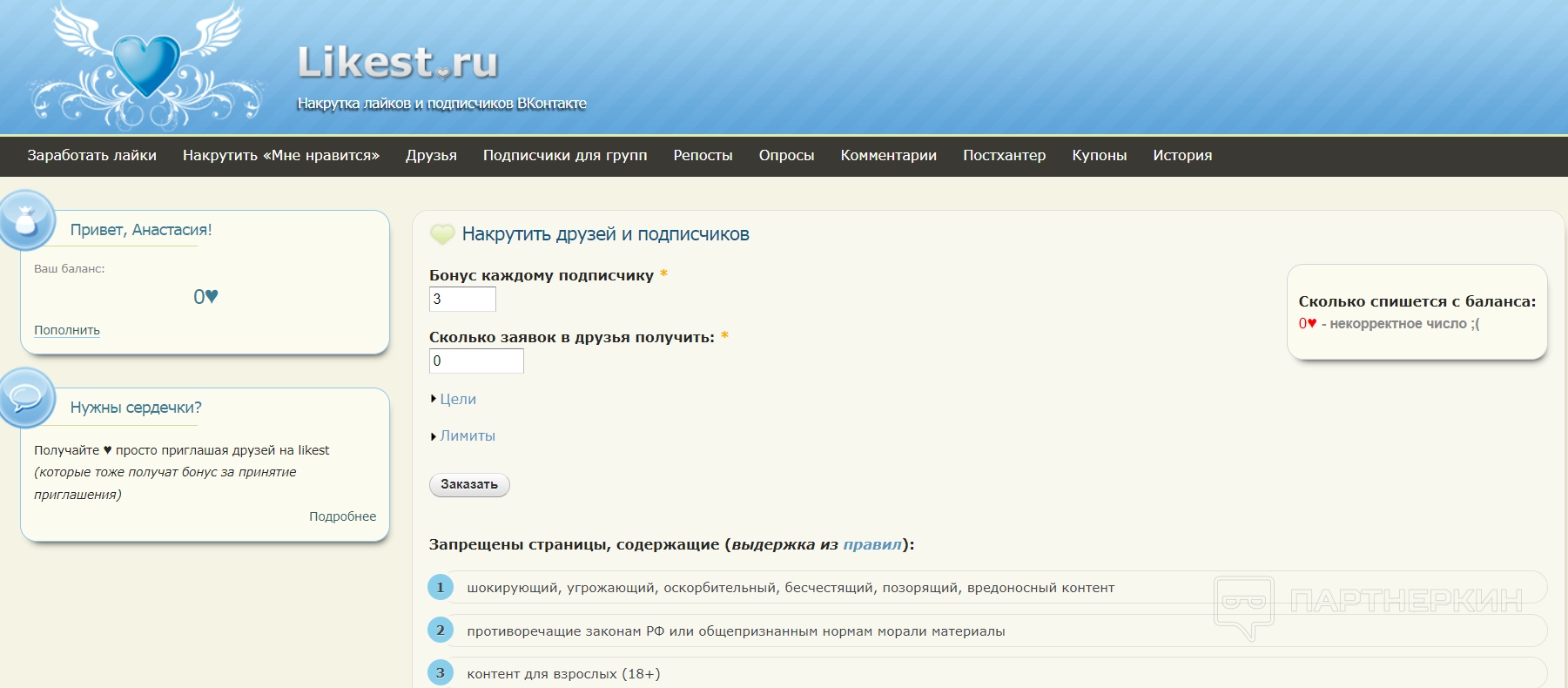1568x688 pixels.
Task: Click the Пополнить balance link
Action: [67, 330]
